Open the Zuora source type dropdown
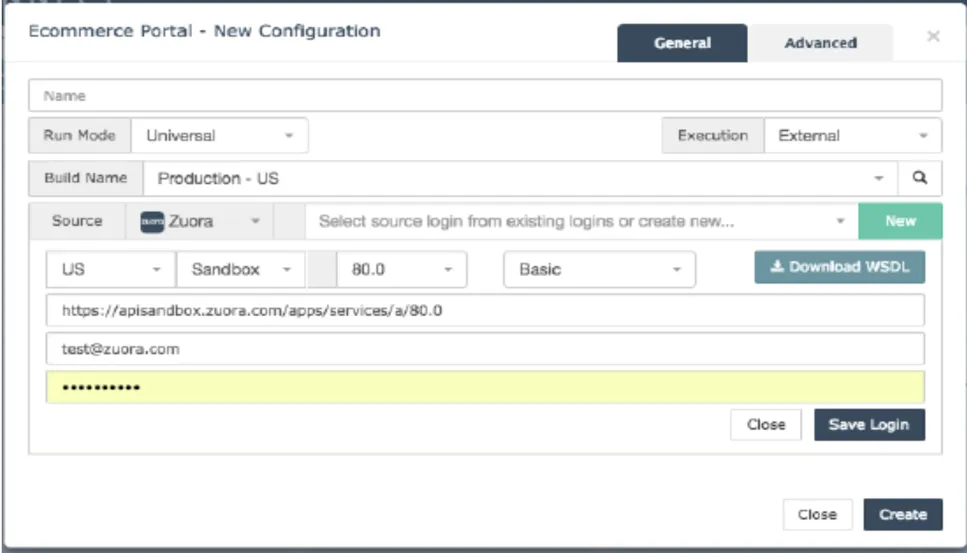The width and height of the screenshot is (967, 553). point(200,221)
